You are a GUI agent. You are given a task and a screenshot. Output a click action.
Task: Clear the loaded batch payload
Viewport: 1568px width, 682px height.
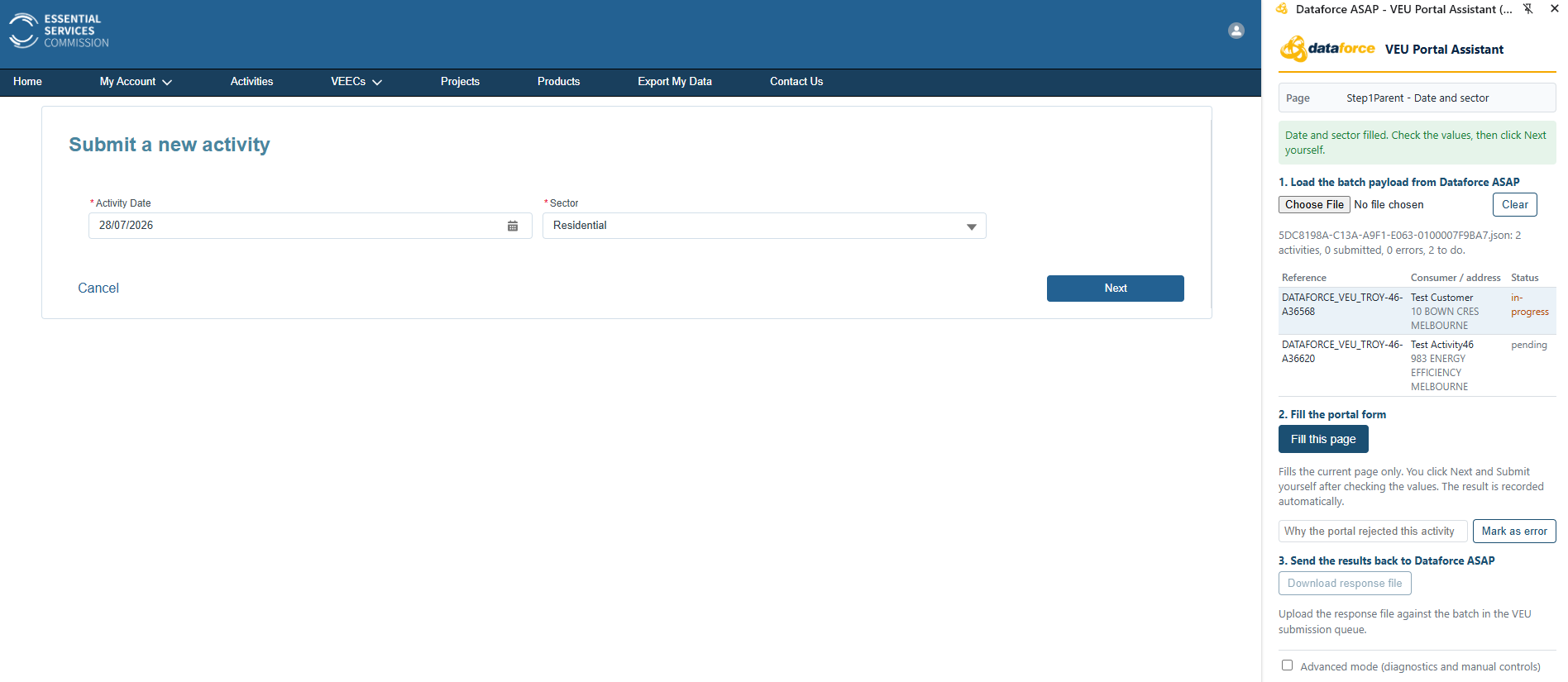coord(1514,205)
